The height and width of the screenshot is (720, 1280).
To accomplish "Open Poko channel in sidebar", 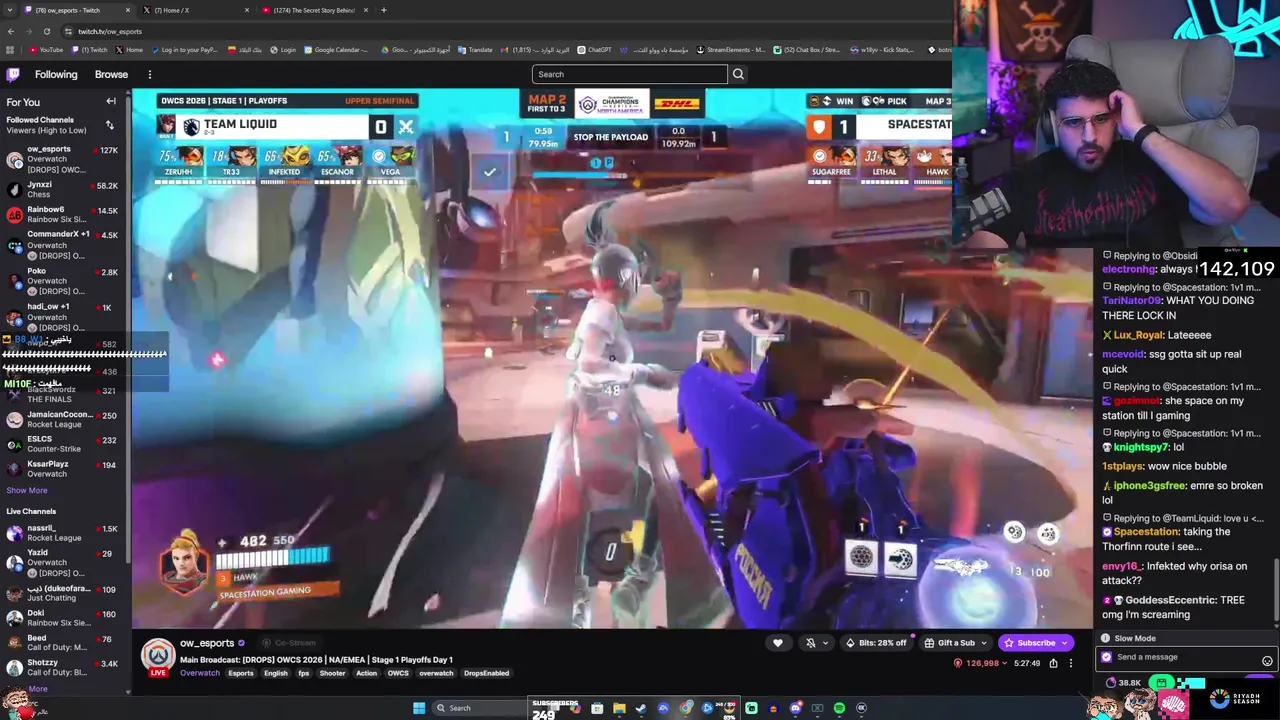I will [62, 281].
